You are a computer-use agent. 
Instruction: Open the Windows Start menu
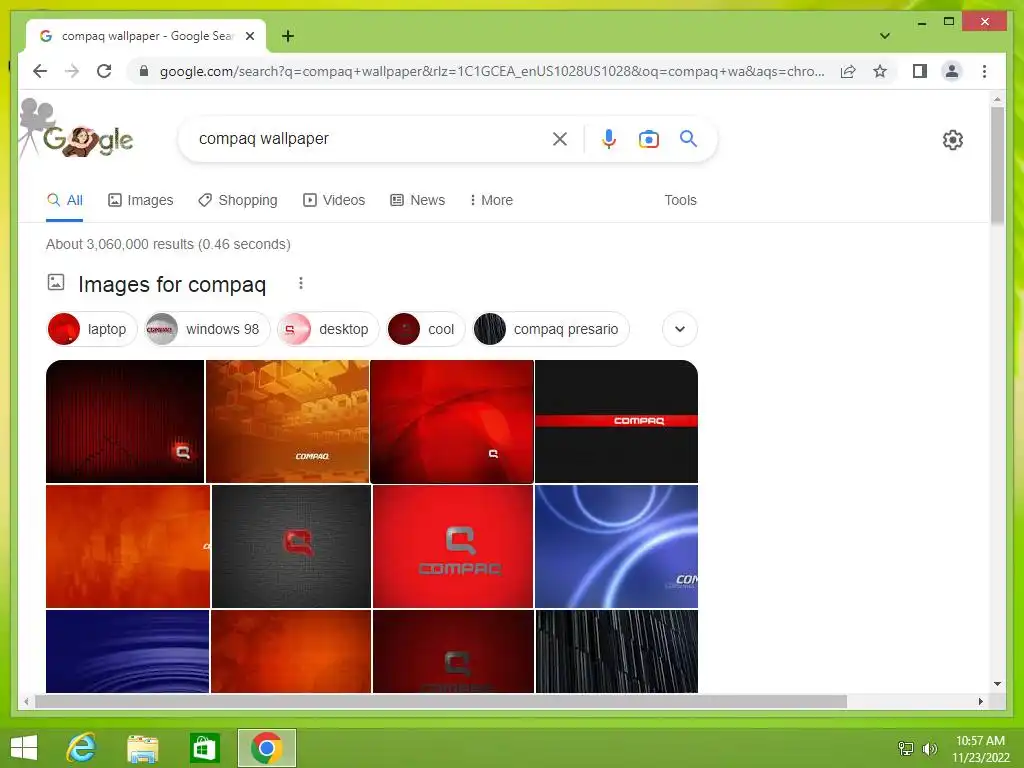(24, 748)
